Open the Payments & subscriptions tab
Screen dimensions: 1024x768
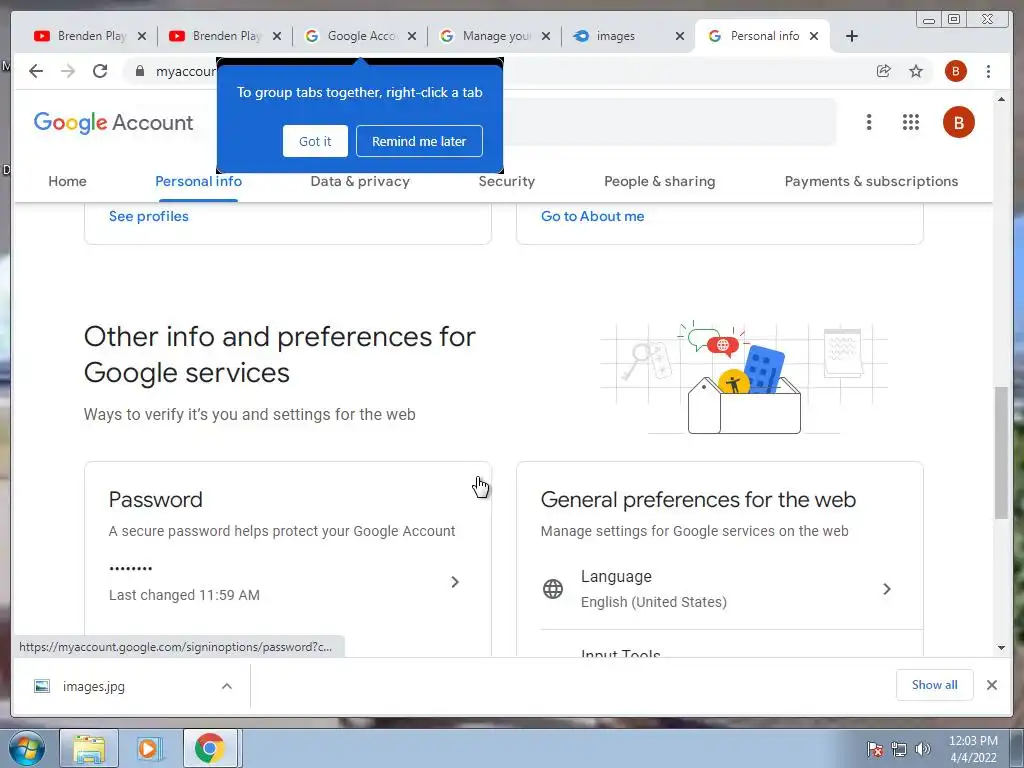pyautogui.click(x=871, y=182)
